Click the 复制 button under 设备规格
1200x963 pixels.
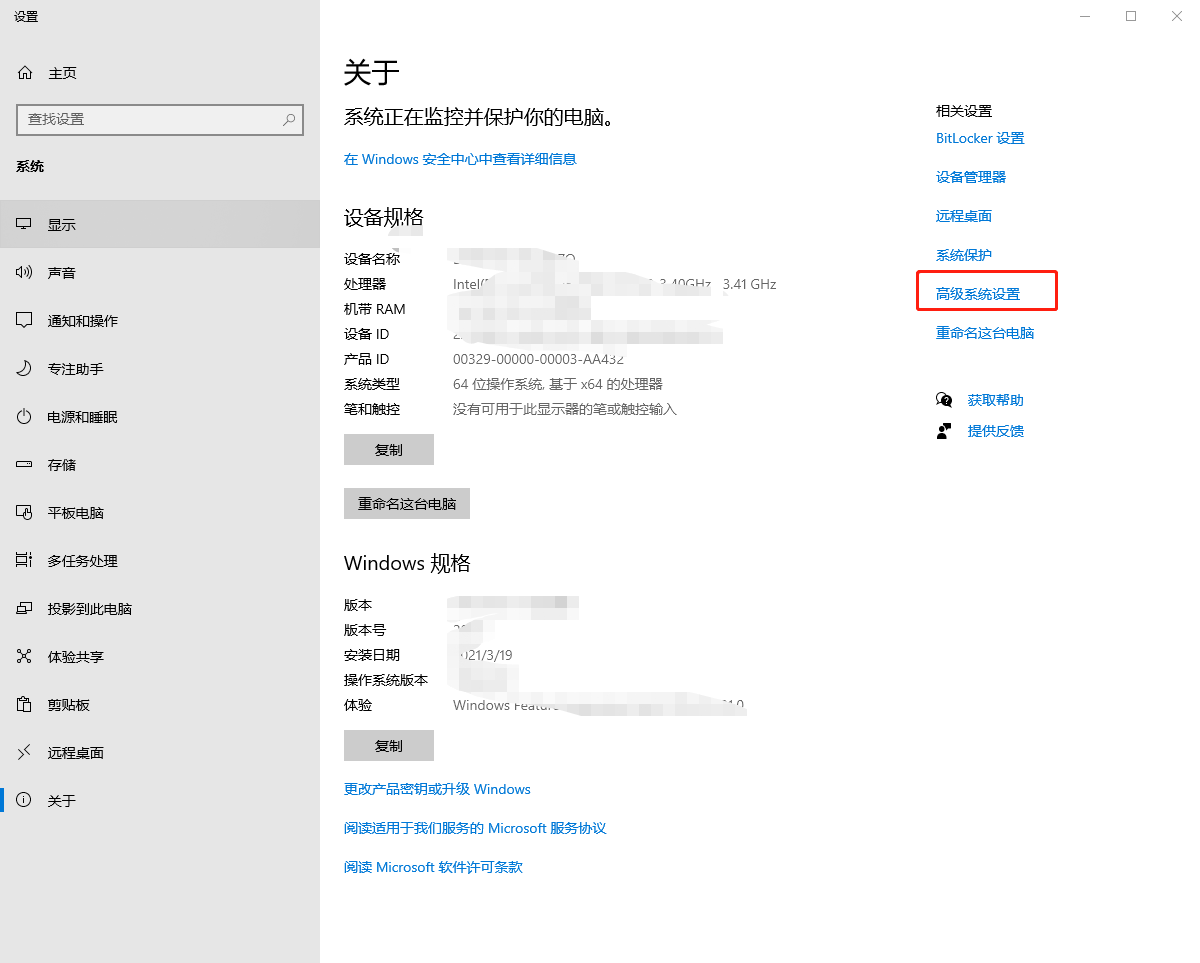[388, 449]
